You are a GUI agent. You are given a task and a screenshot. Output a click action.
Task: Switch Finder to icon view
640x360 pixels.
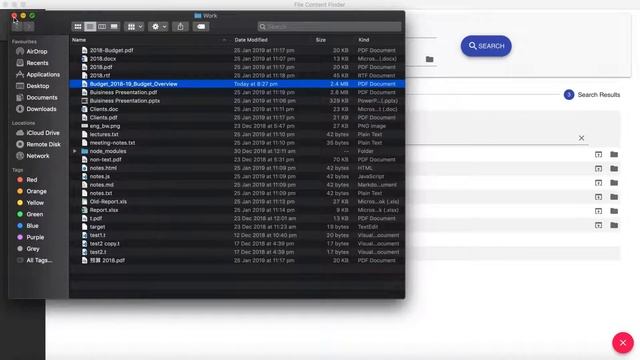coord(78,27)
